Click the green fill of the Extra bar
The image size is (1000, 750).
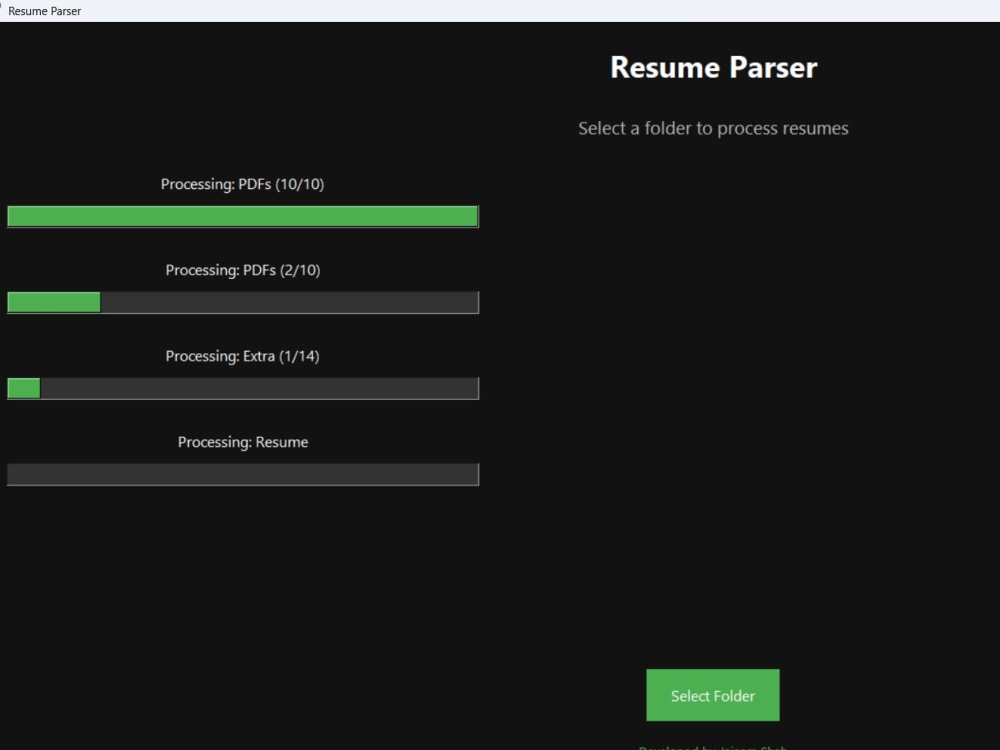point(24,387)
